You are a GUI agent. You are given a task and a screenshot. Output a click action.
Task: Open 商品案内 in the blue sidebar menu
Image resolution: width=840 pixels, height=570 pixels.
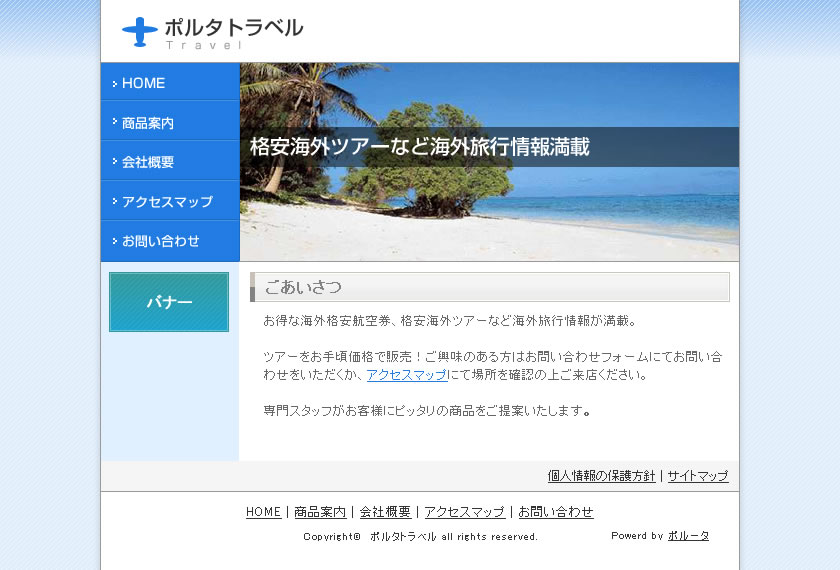point(170,122)
